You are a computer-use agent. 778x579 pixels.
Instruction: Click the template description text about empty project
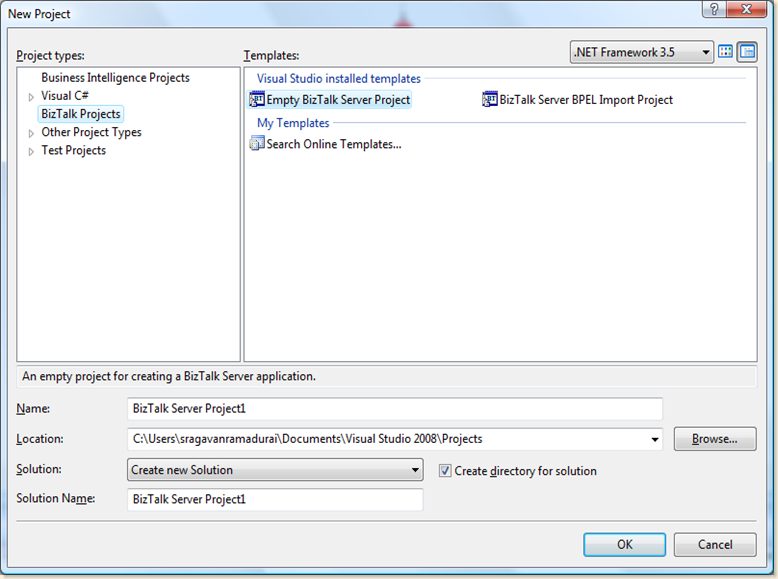coord(169,376)
